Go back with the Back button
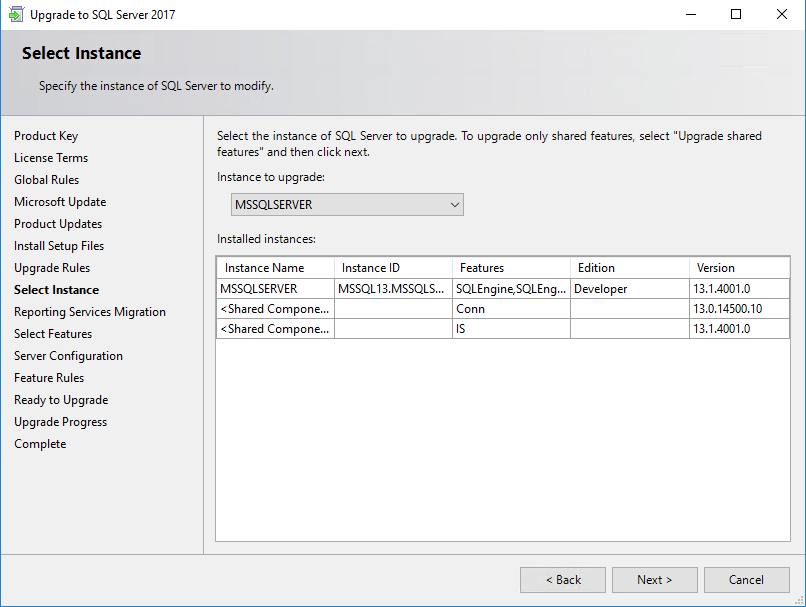806x607 pixels. (x=563, y=580)
